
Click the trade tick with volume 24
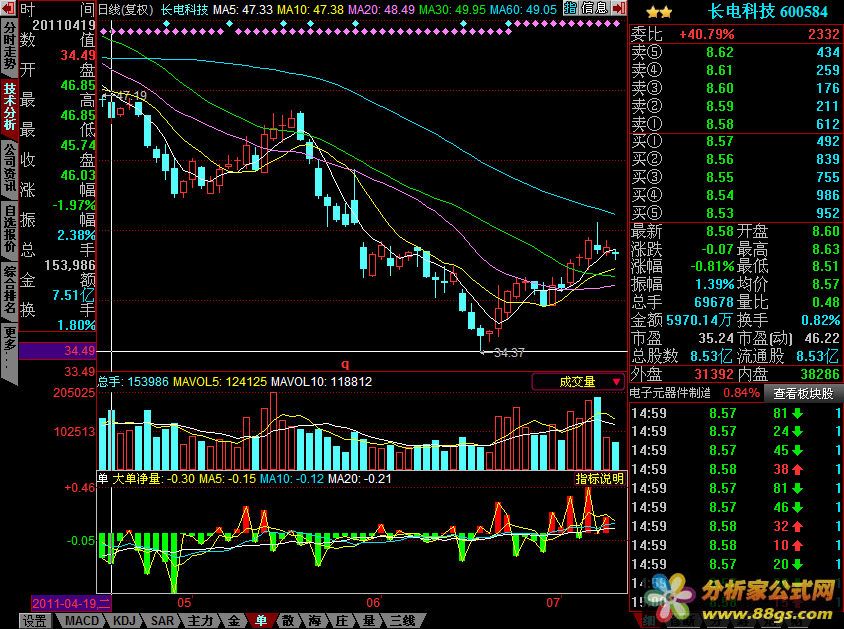coord(735,432)
